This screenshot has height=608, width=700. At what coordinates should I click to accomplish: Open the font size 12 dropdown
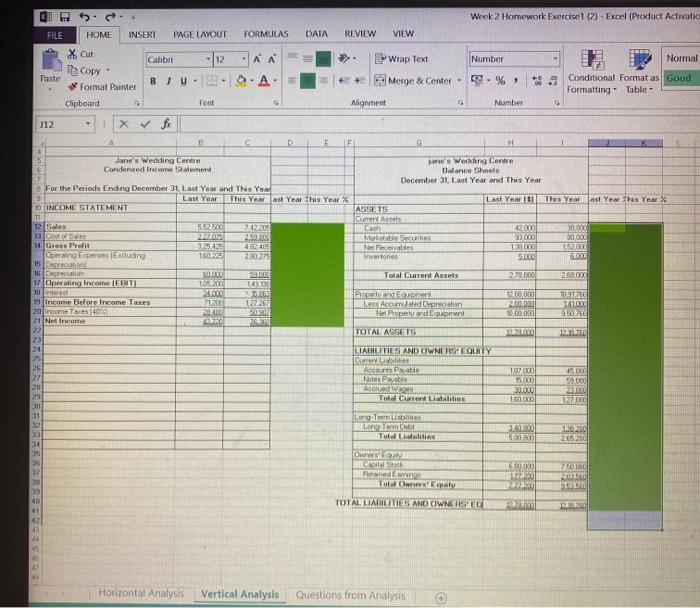coord(244,59)
